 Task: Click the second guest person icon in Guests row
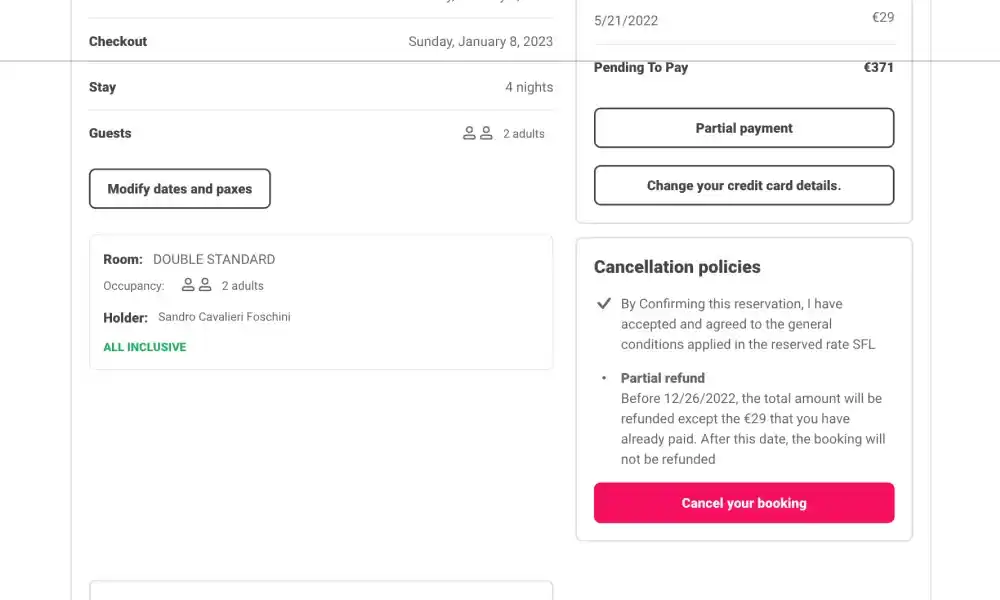(x=486, y=133)
